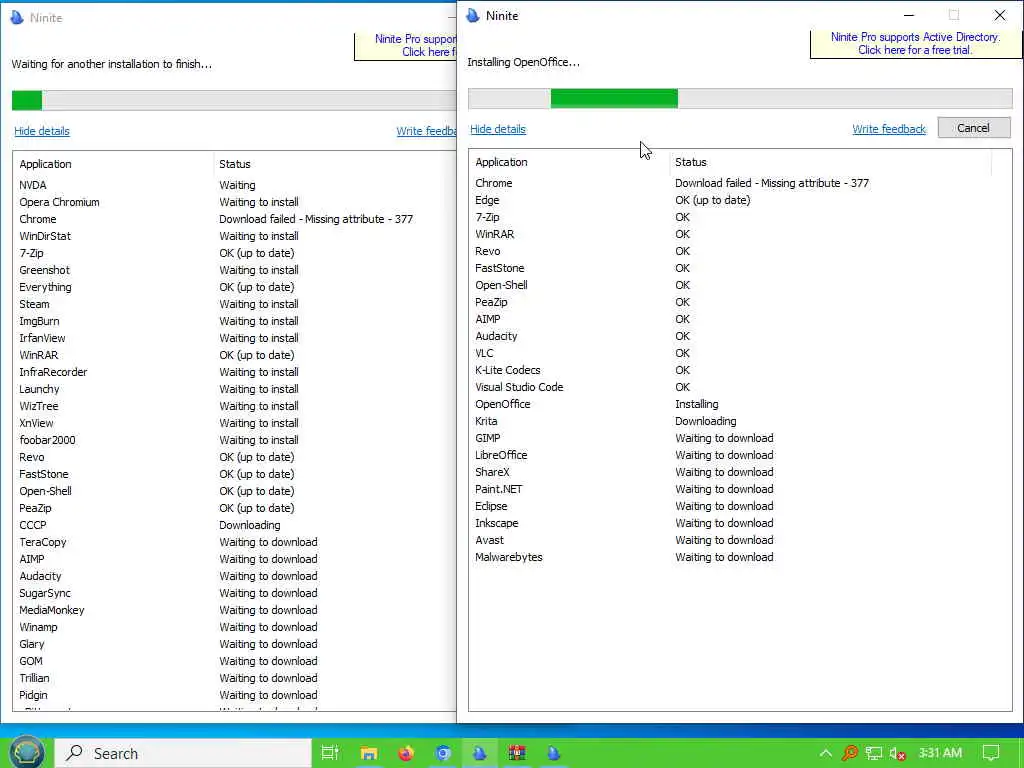Select the Ninite taskbar icon right of WinRAR
Viewport: 1024px width, 768px height.
[x=554, y=753]
